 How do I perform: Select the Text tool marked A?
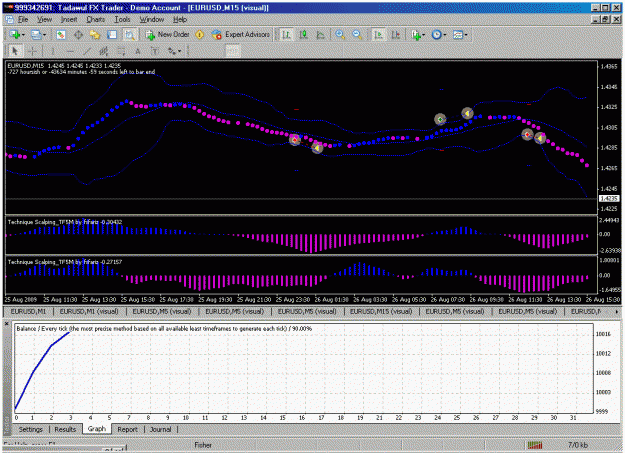click(138, 51)
